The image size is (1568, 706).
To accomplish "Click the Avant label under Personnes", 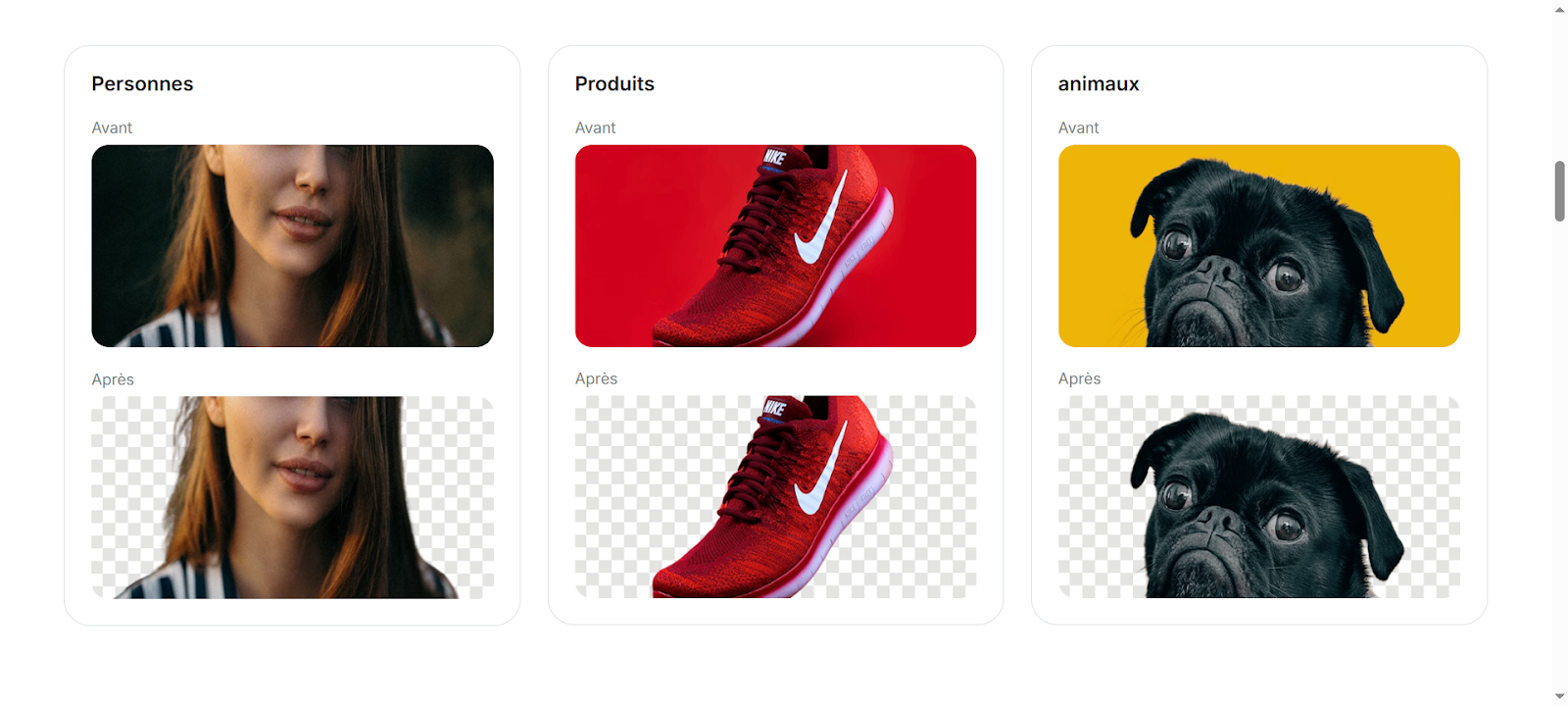I will (112, 128).
